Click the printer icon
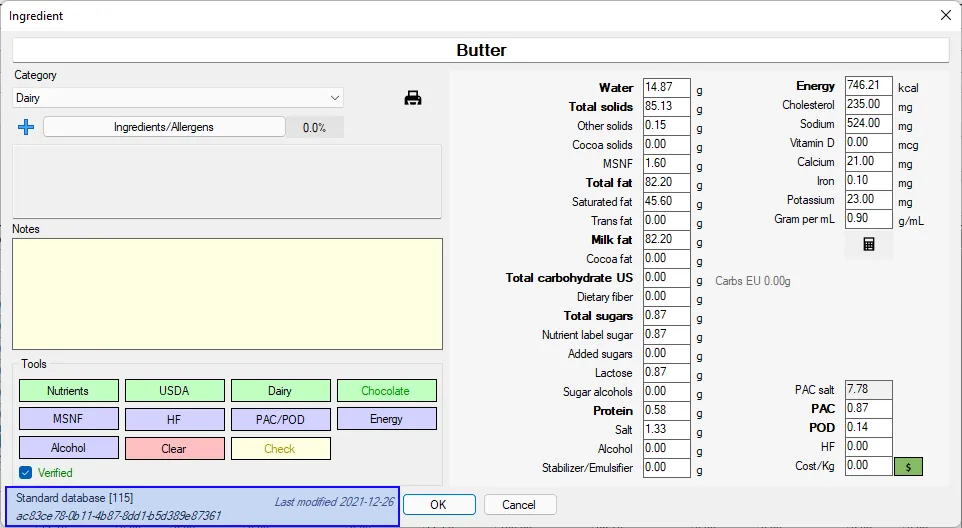 (x=413, y=98)
